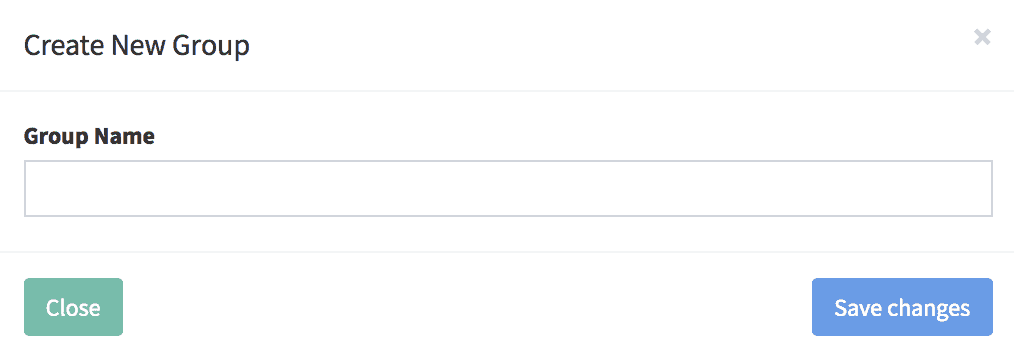Click the blue Save changes button
The height and width of the screenshot is (362, 1014).
[902, 307]
